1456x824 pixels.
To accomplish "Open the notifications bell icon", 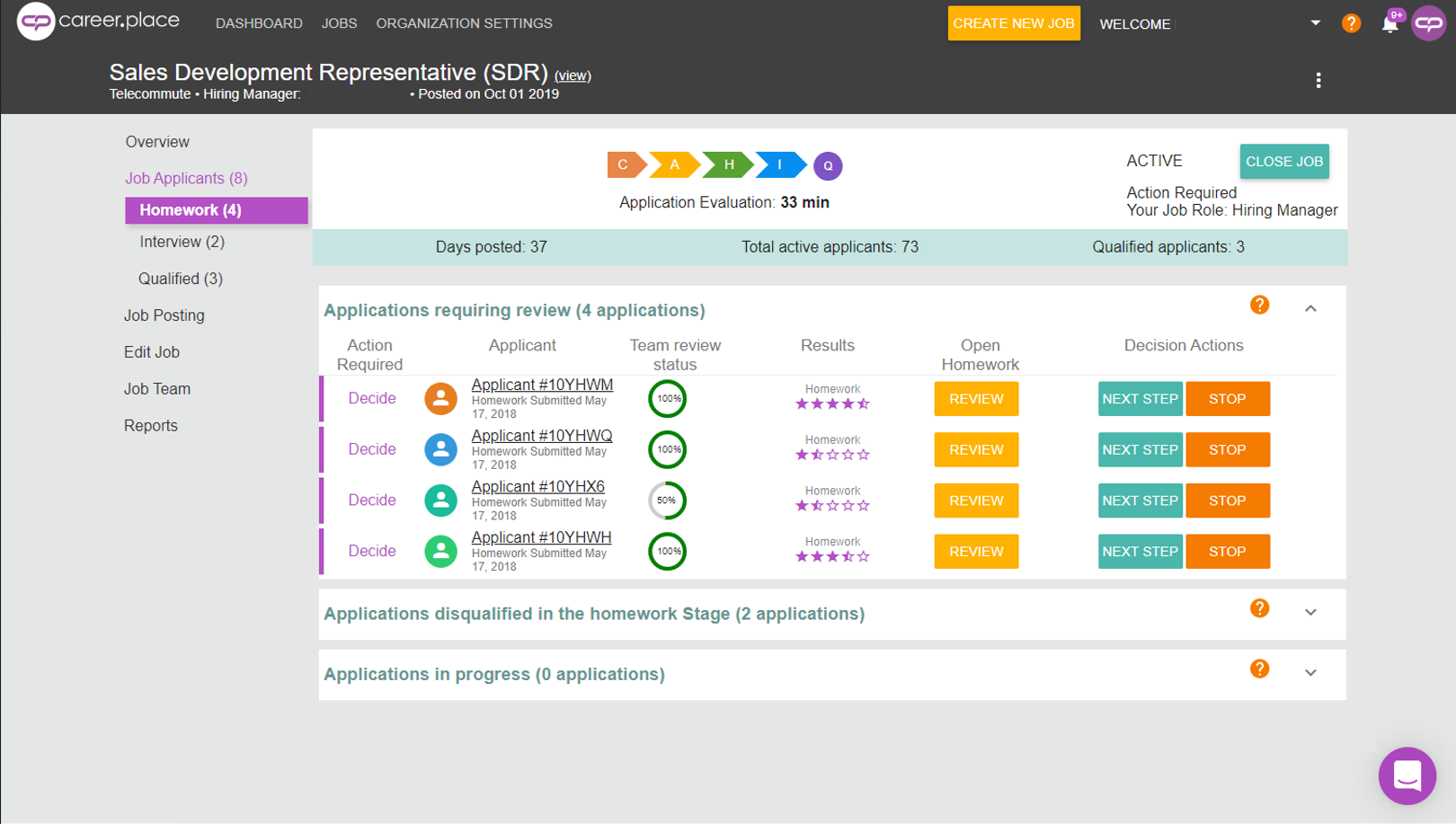I will click(1390, 23).
